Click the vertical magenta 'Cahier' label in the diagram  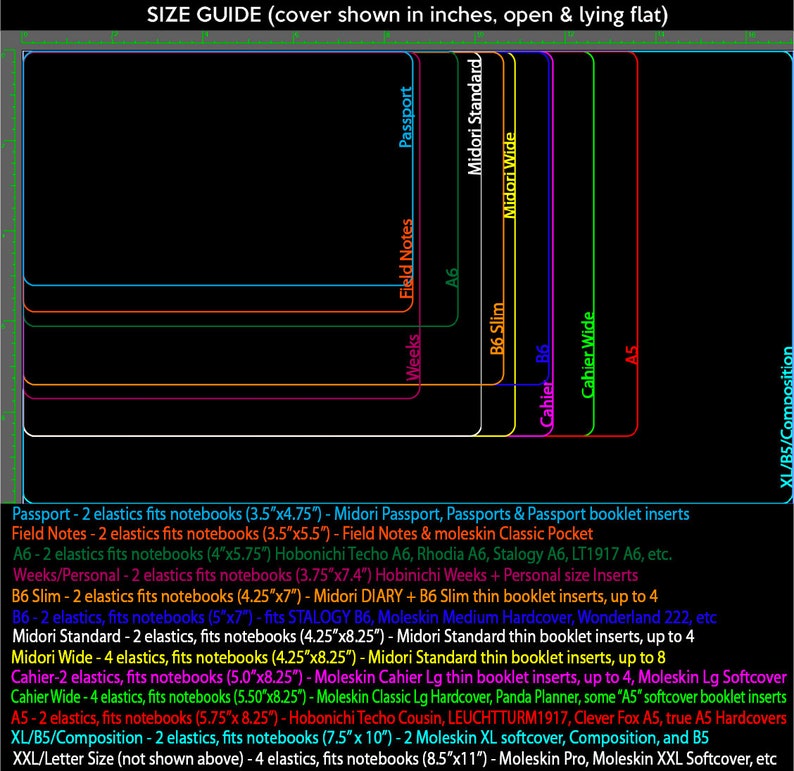click(546, 403)
